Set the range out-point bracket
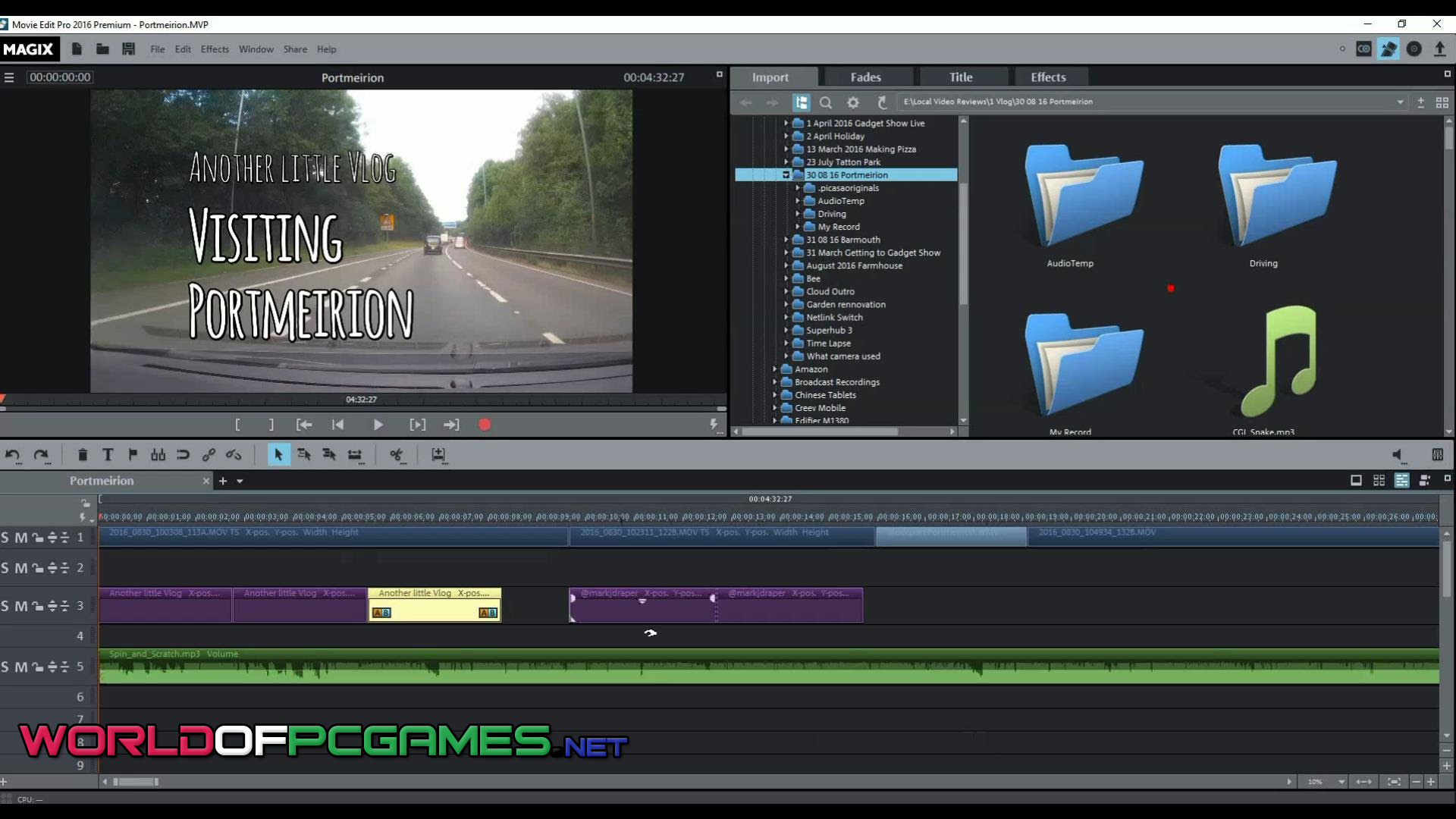 pyautogui.click(x=271, y=425)
